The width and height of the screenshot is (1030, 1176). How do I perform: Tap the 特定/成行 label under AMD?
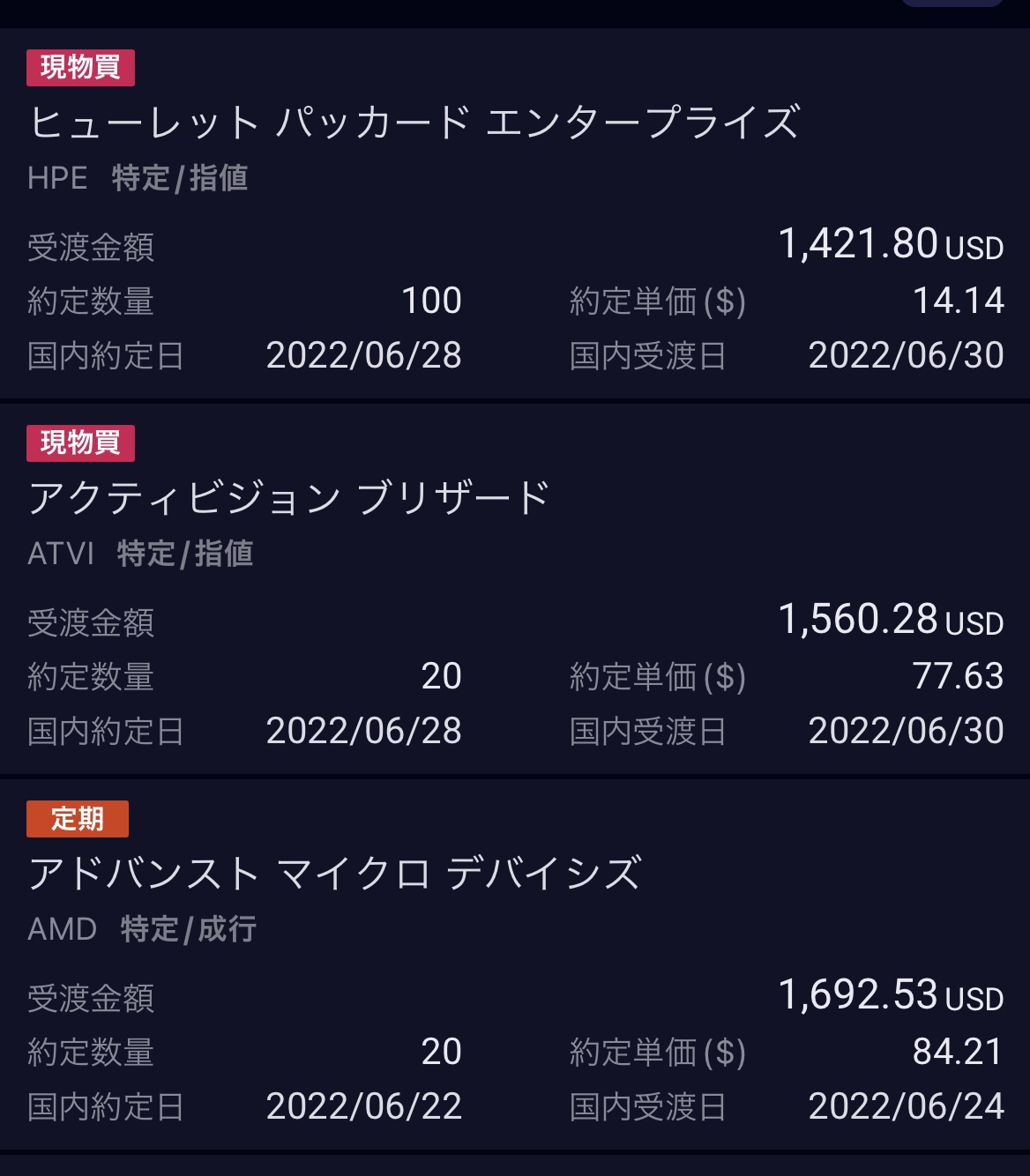click(189, 929)
